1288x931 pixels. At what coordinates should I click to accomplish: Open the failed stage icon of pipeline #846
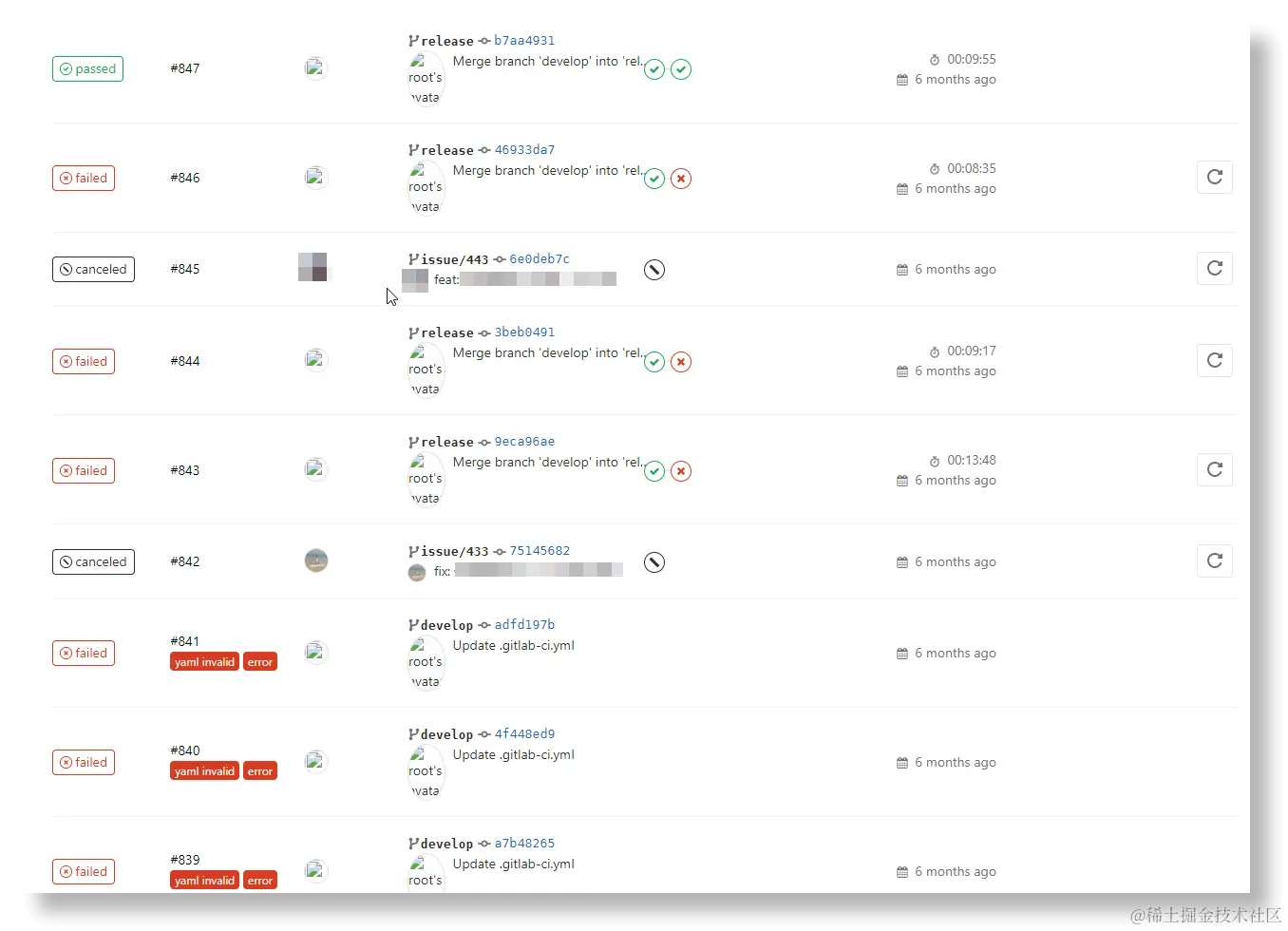(x=681, y=179)
